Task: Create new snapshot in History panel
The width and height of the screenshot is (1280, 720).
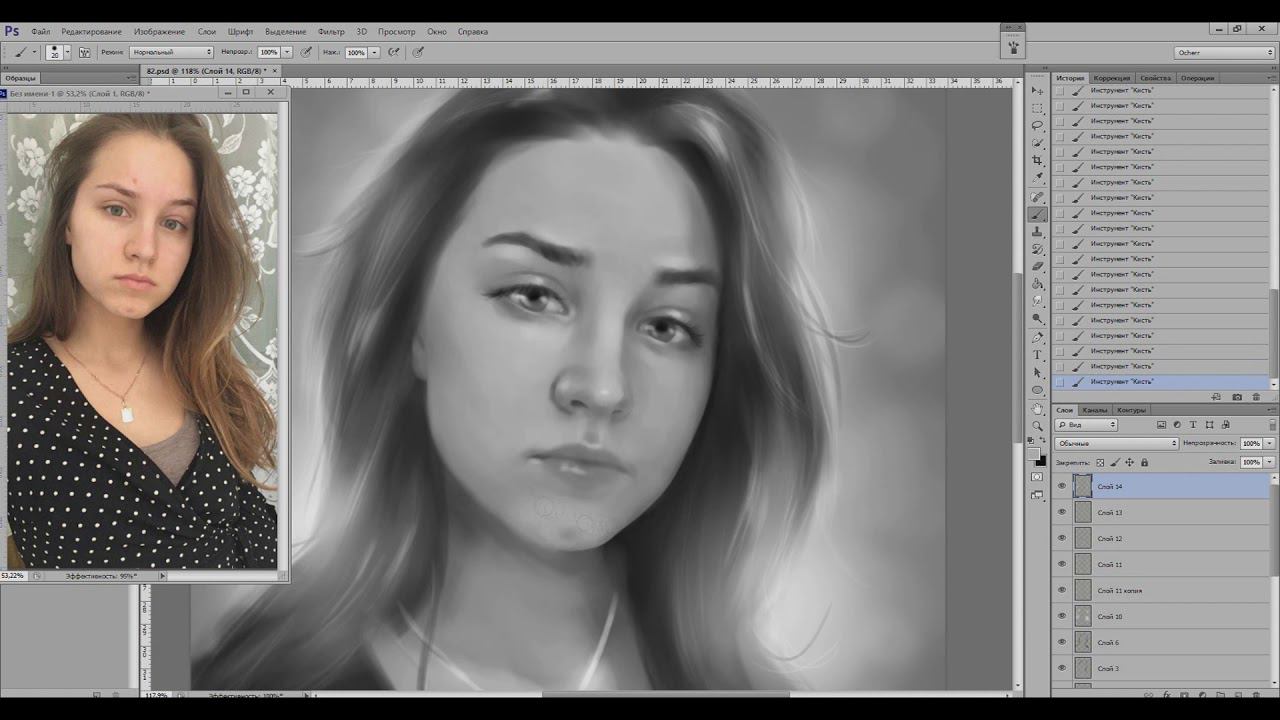Action: 1237,397
